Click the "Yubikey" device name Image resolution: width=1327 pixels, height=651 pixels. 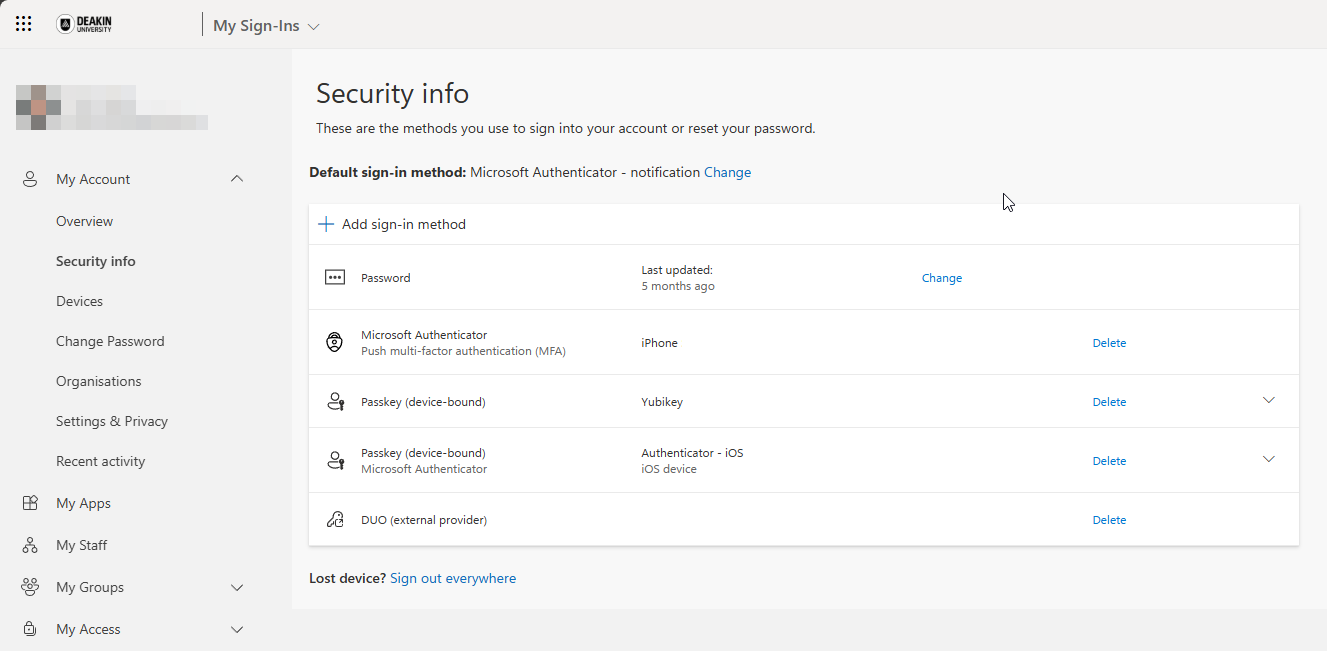662,402
